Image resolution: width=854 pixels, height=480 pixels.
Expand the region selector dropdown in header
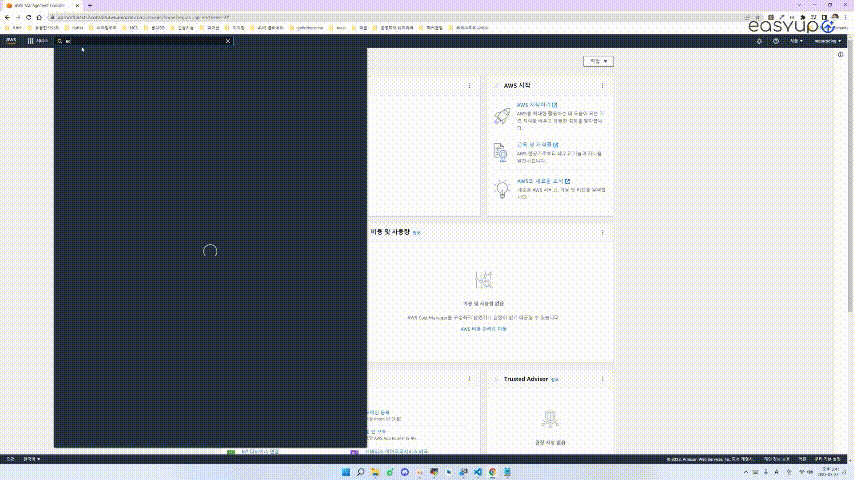pyautogui.click(x=796, y=41)
